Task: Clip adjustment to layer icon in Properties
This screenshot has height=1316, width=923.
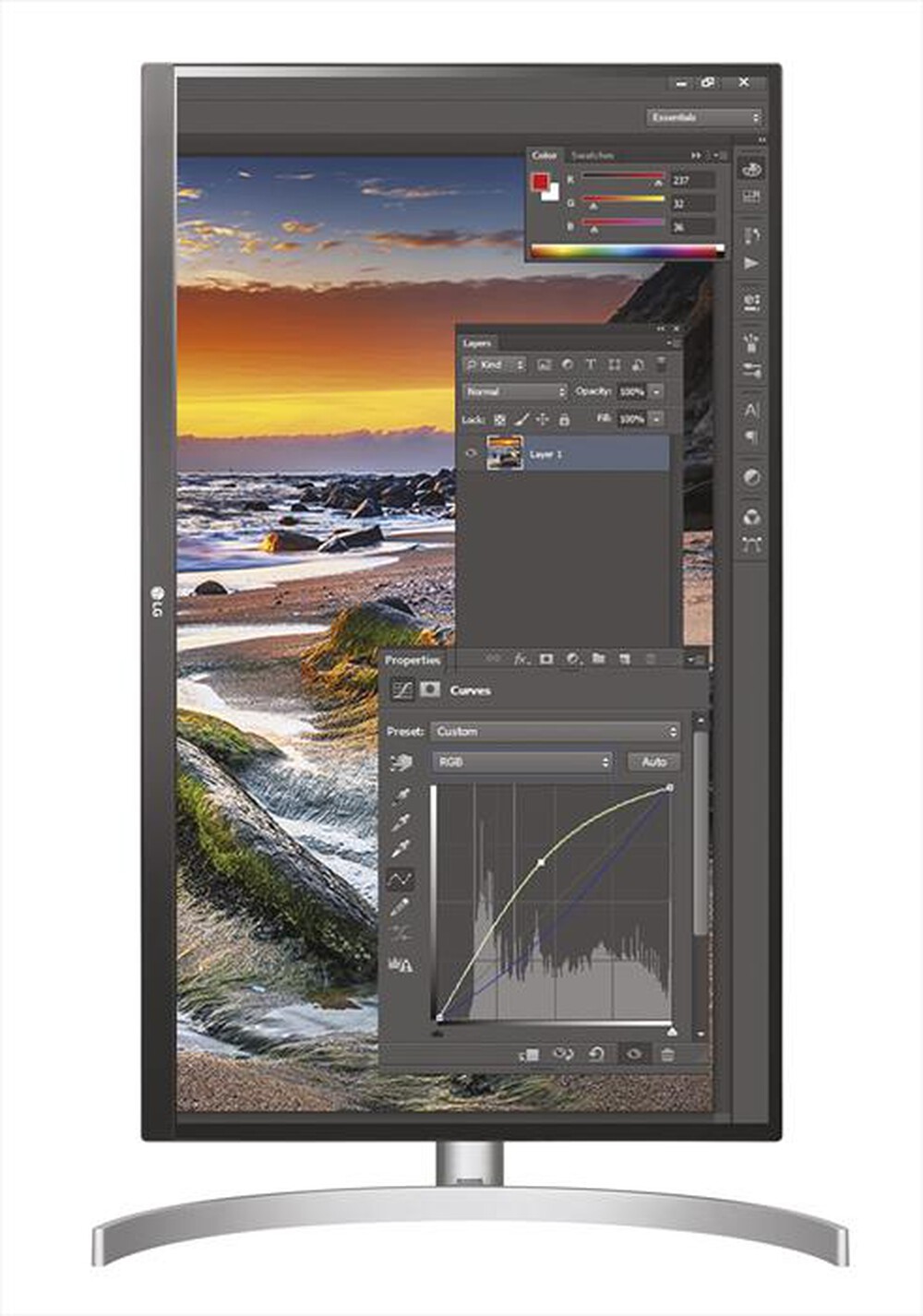Action: coord(530,1054)
